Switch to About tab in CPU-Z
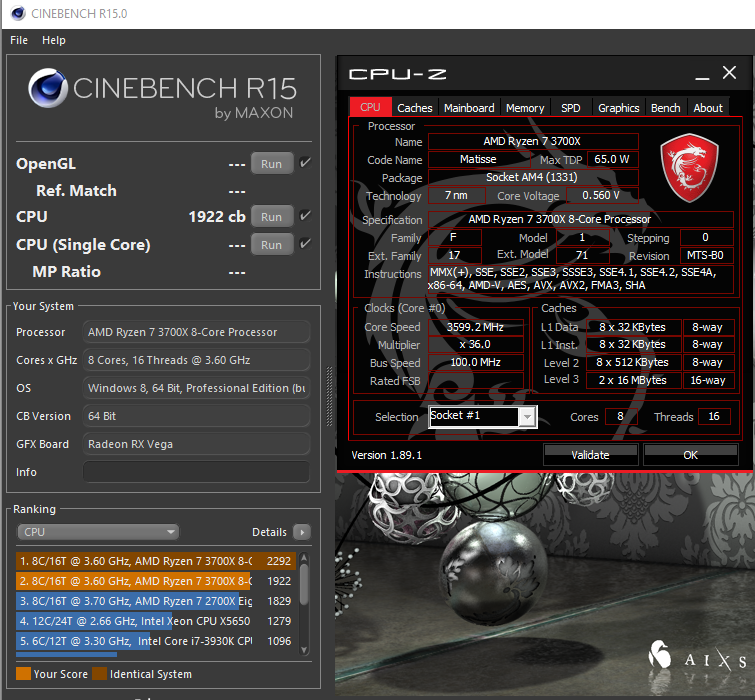 pyautogui.click(x=708, y=108)
